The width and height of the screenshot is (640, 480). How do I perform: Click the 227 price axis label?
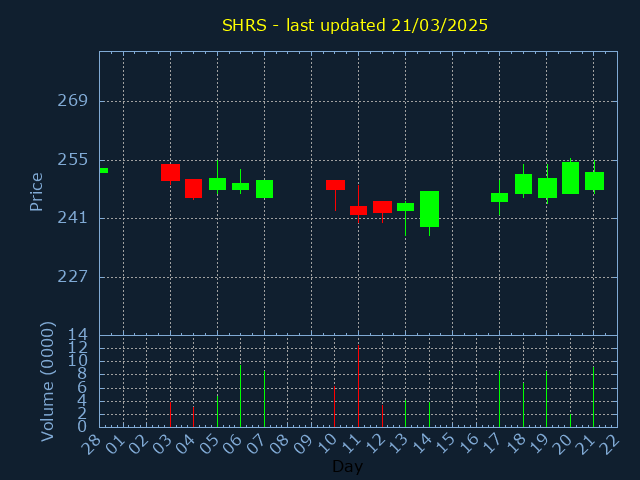[73, 277]
